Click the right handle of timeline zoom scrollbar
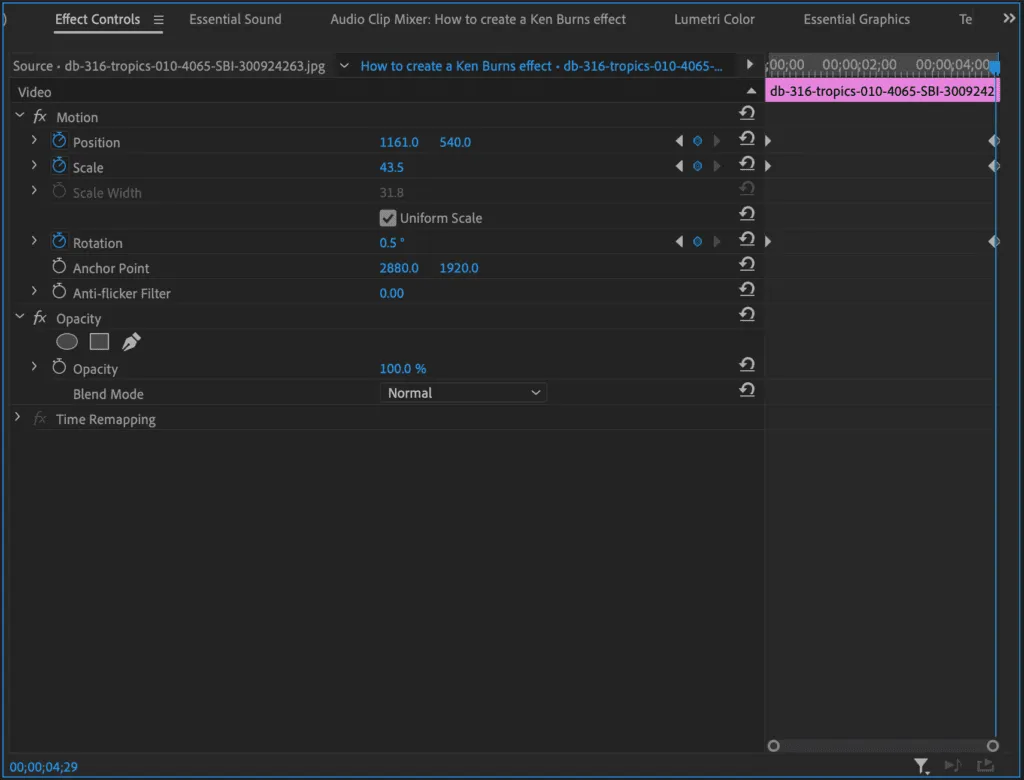 [x=993, y=745]
